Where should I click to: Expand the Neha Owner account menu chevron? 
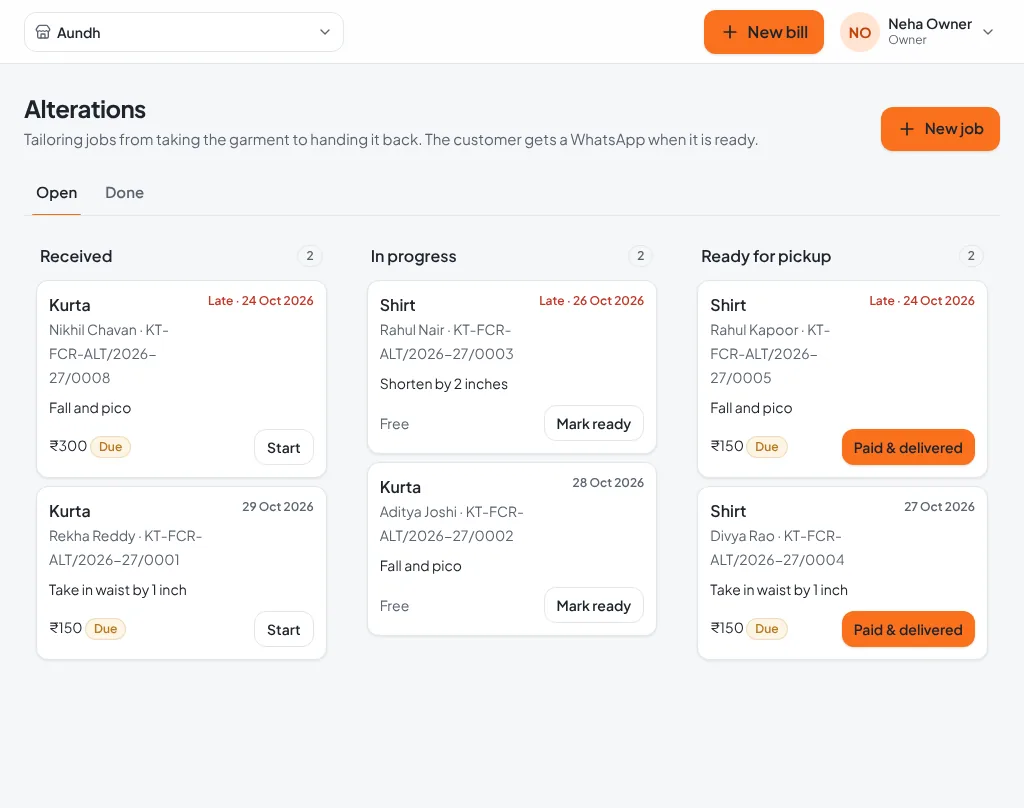[x=988, y=32]
